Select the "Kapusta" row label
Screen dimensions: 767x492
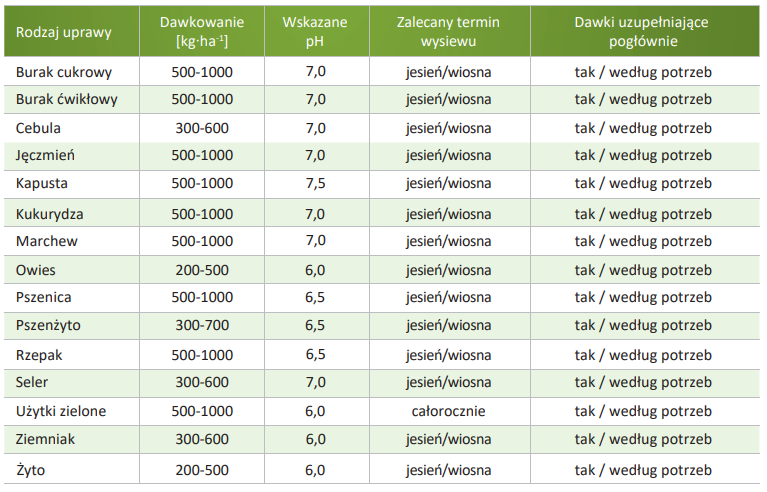[x=43, y=184]
